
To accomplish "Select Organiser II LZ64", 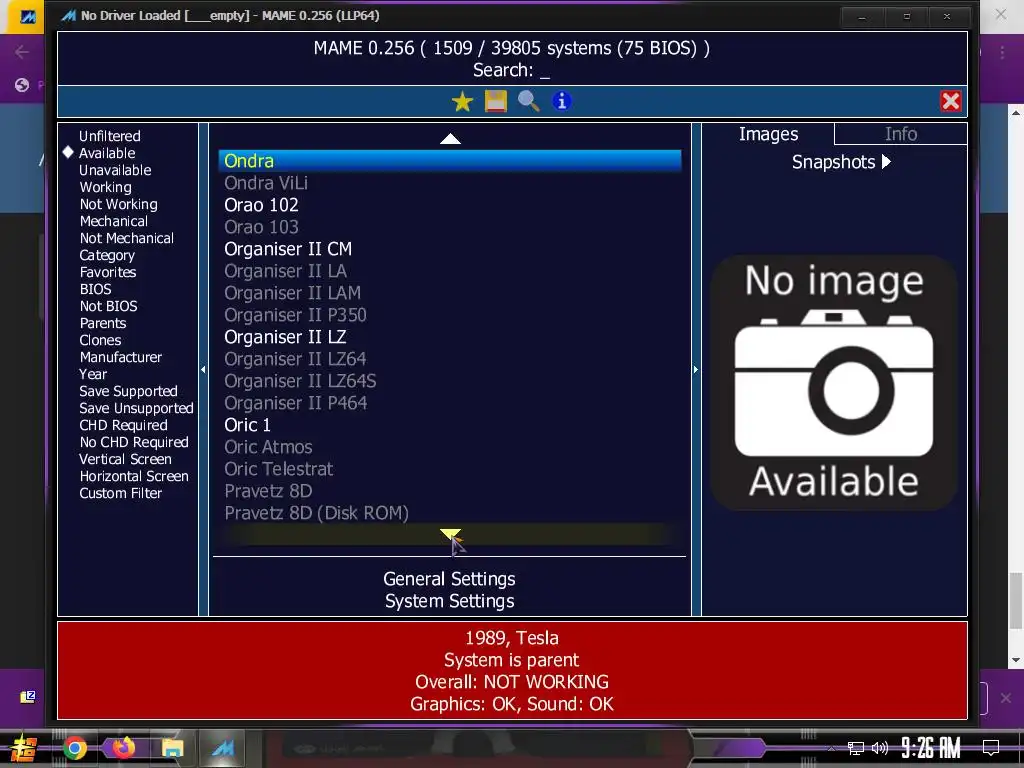I will coord(450,359).
